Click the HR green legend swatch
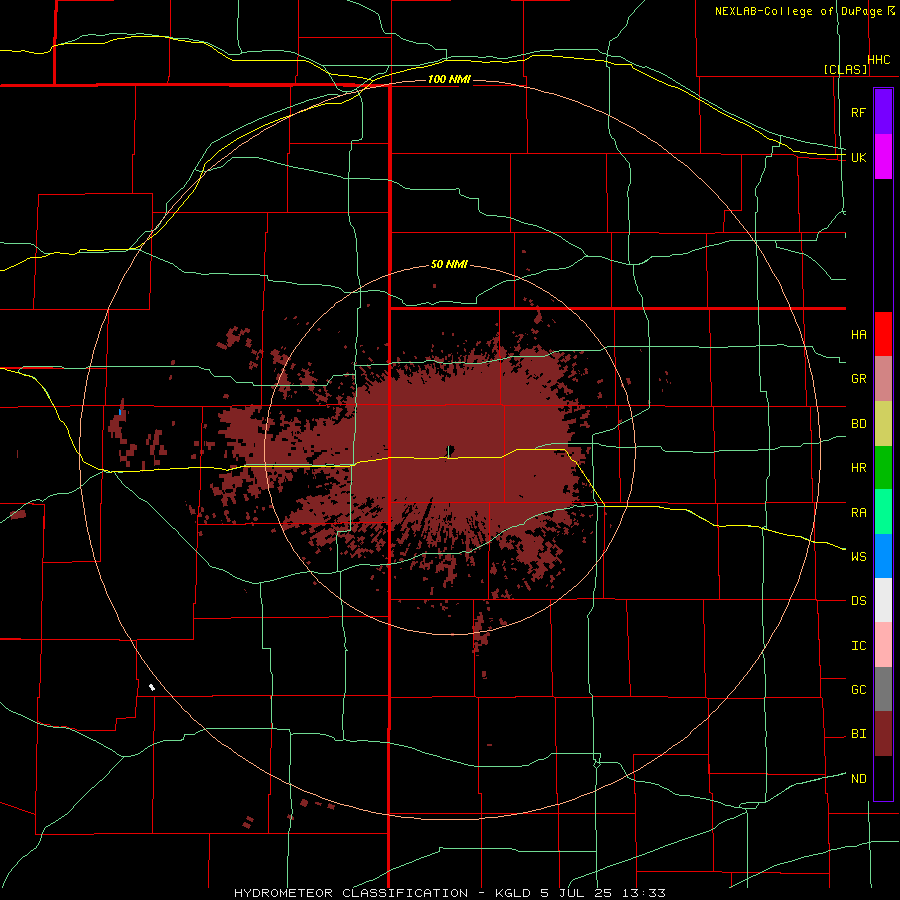This screenshot has width=900, height=900. coord(883,468)
